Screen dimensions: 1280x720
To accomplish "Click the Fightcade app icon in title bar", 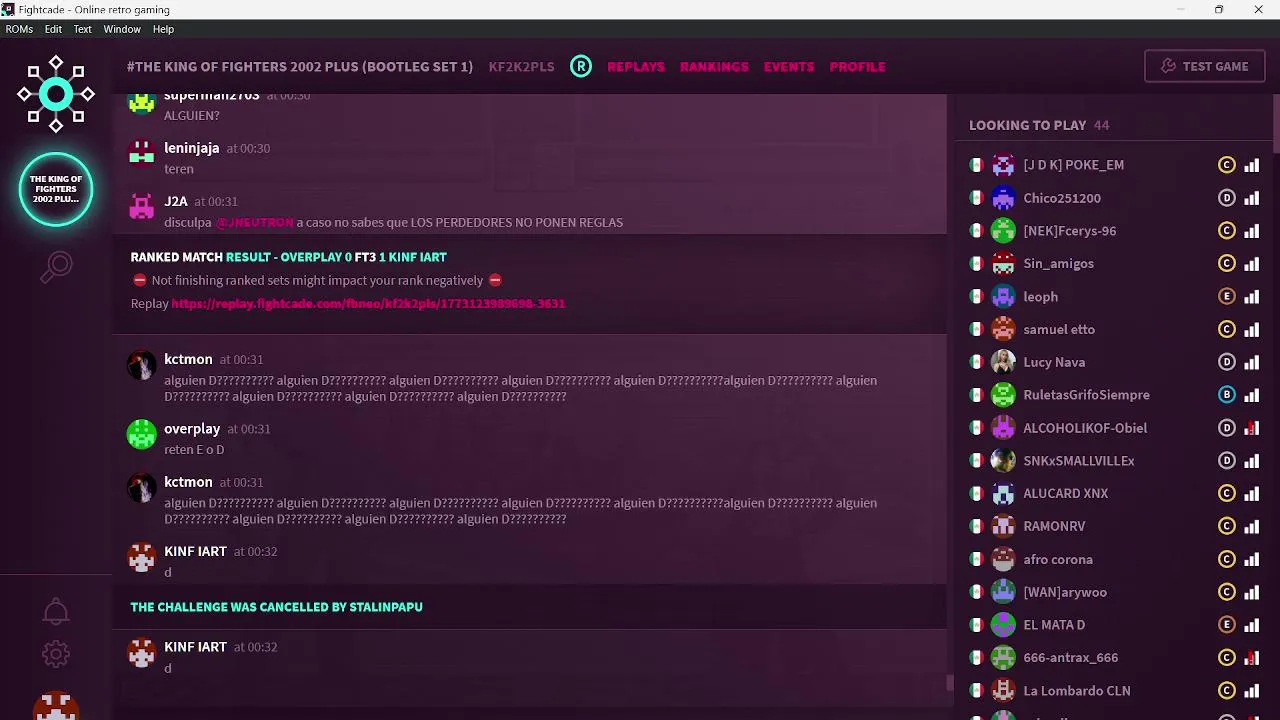I will (x=8, y=9).
